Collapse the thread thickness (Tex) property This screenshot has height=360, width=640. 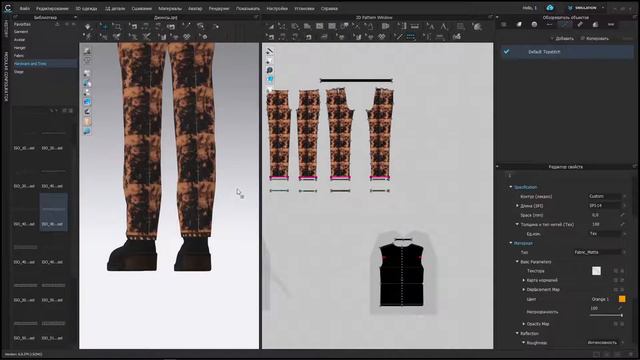pyautogui.click(x=517, y=224)
